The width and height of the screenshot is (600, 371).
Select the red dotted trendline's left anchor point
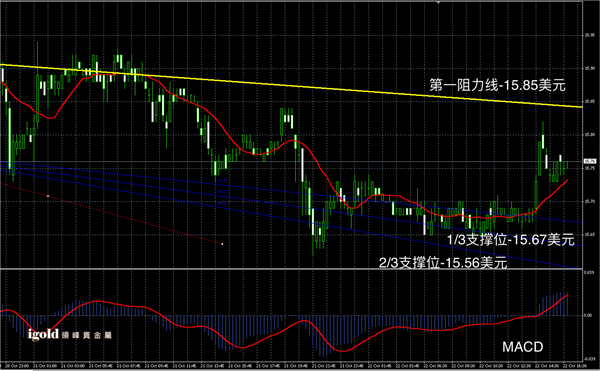(x=48, y=196)
